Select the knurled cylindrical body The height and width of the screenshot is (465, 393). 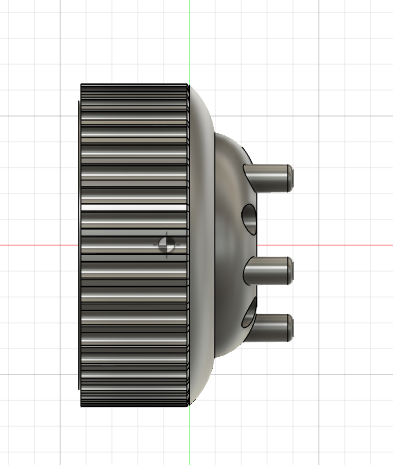[134, 245]
